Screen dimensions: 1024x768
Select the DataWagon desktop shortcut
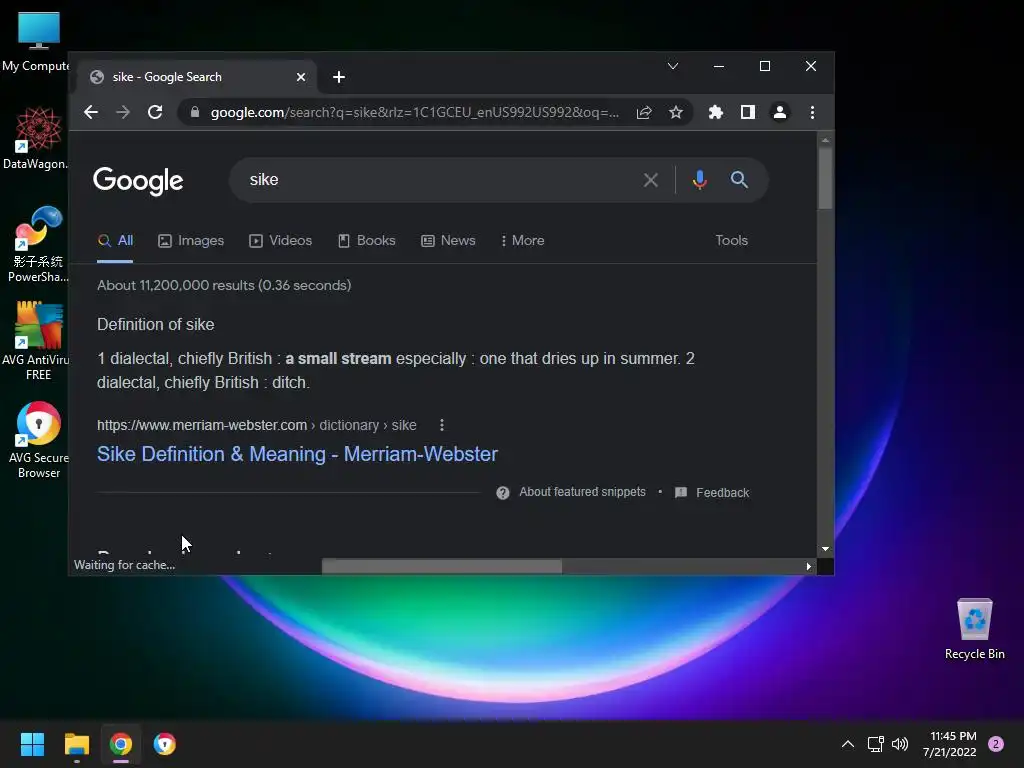tap(36, 138)
